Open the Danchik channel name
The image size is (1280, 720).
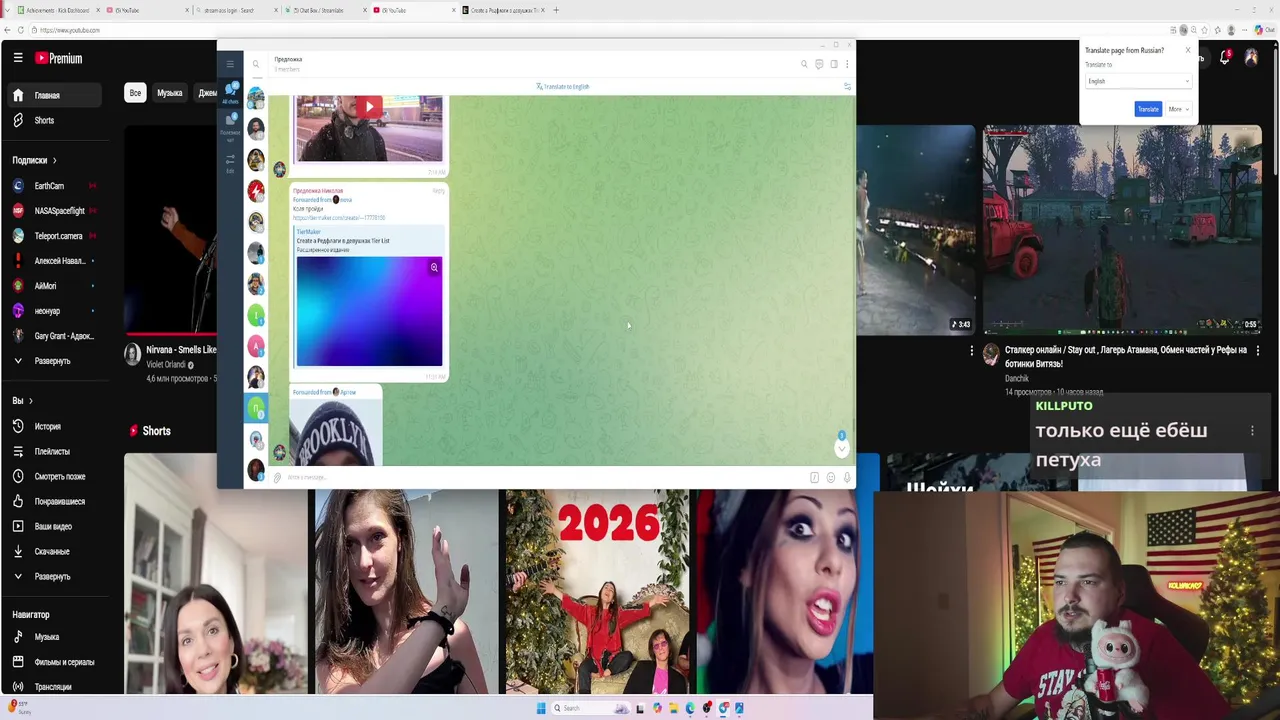(x=1017, y=379)
